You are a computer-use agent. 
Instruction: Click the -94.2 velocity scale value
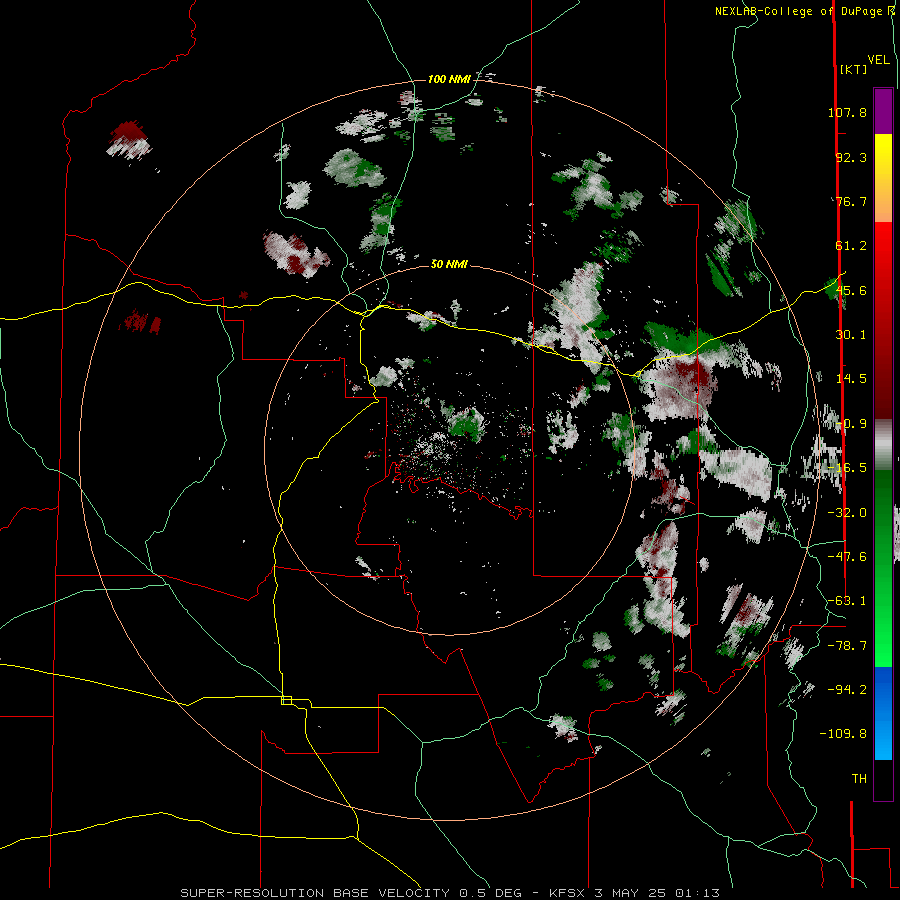847,690
